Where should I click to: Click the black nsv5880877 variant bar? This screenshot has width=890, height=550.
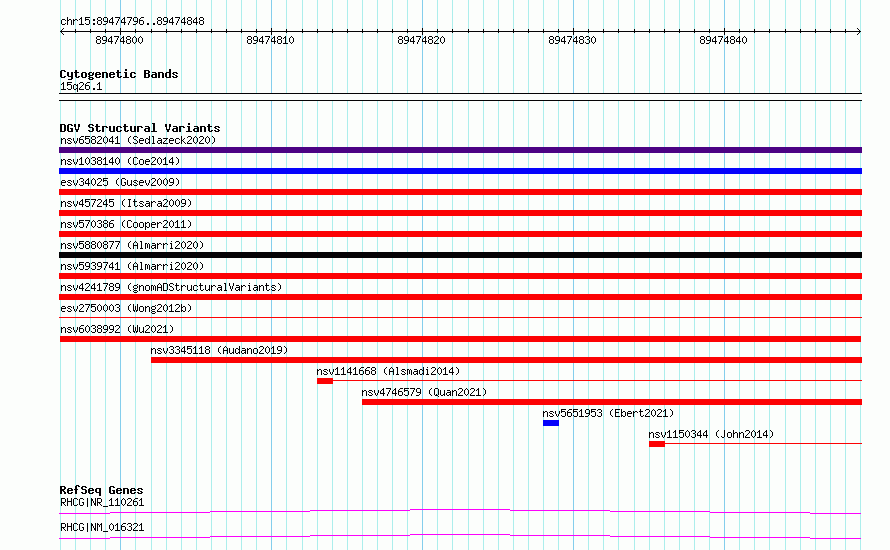pos(460,255)
